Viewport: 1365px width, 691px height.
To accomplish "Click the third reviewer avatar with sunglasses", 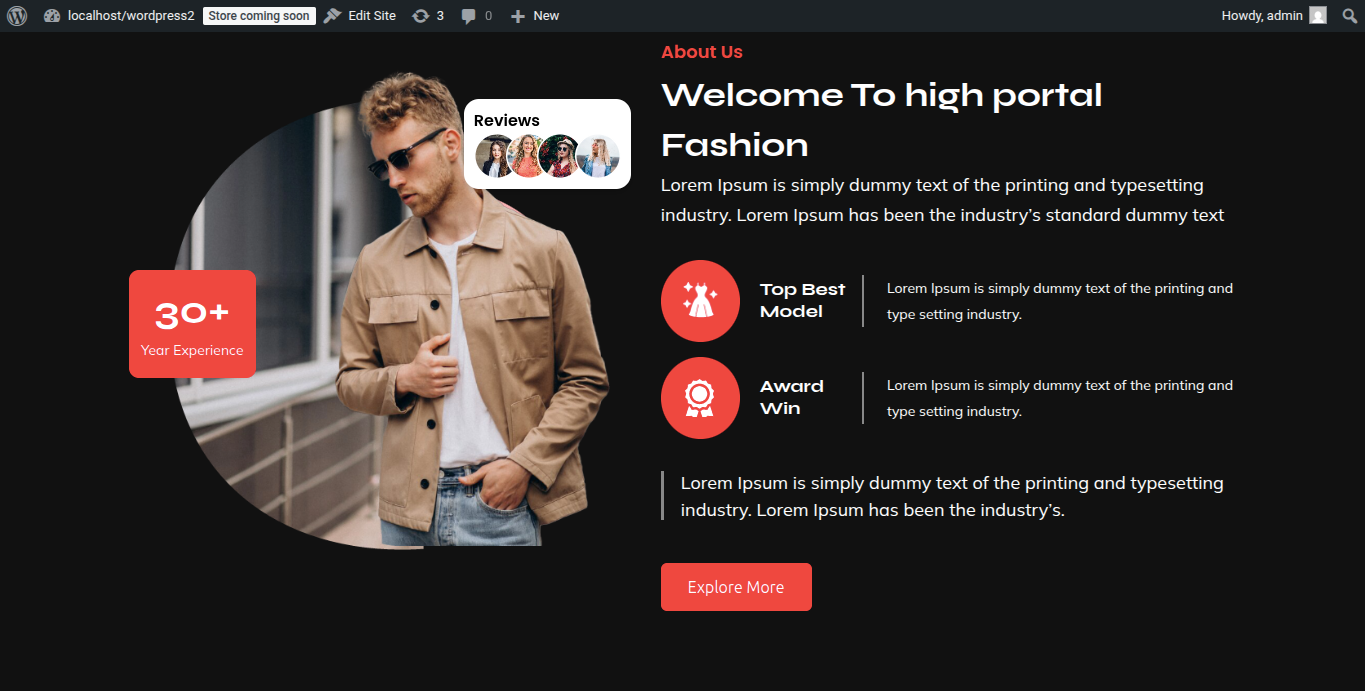I will point(559,156).
